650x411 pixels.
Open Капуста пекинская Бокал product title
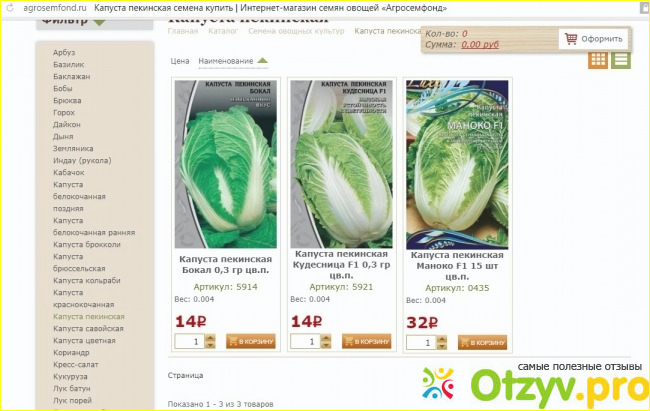point(226,265)
